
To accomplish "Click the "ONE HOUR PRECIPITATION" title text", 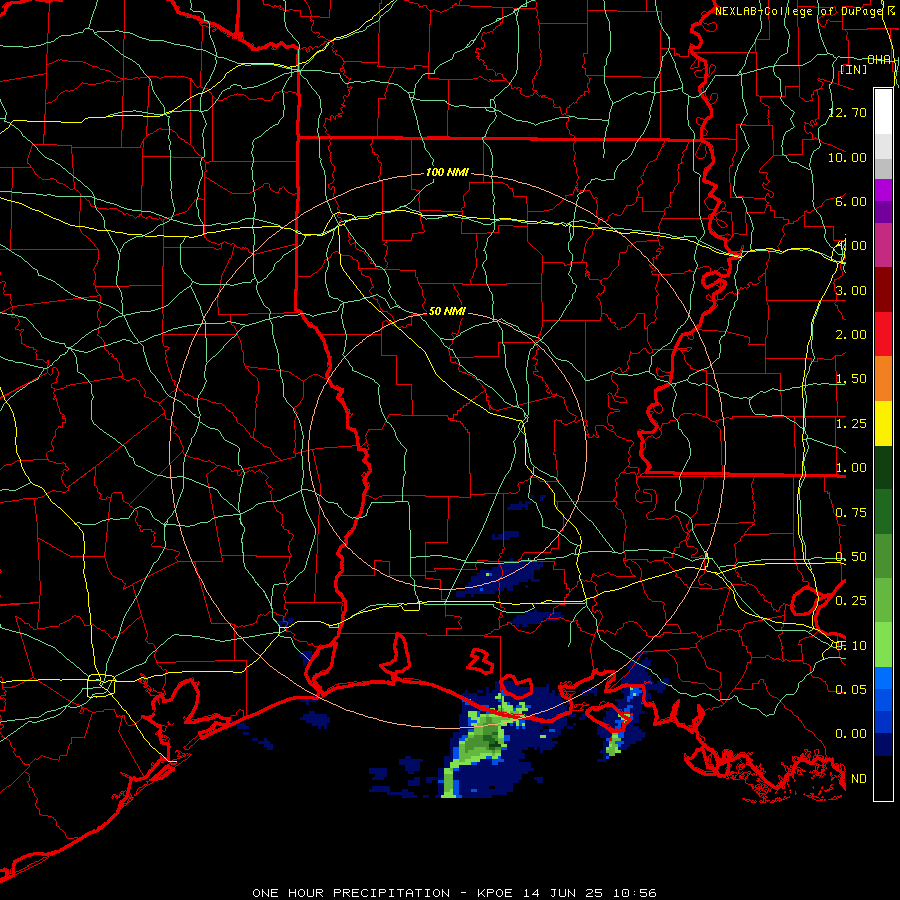I will pos(351,893).
